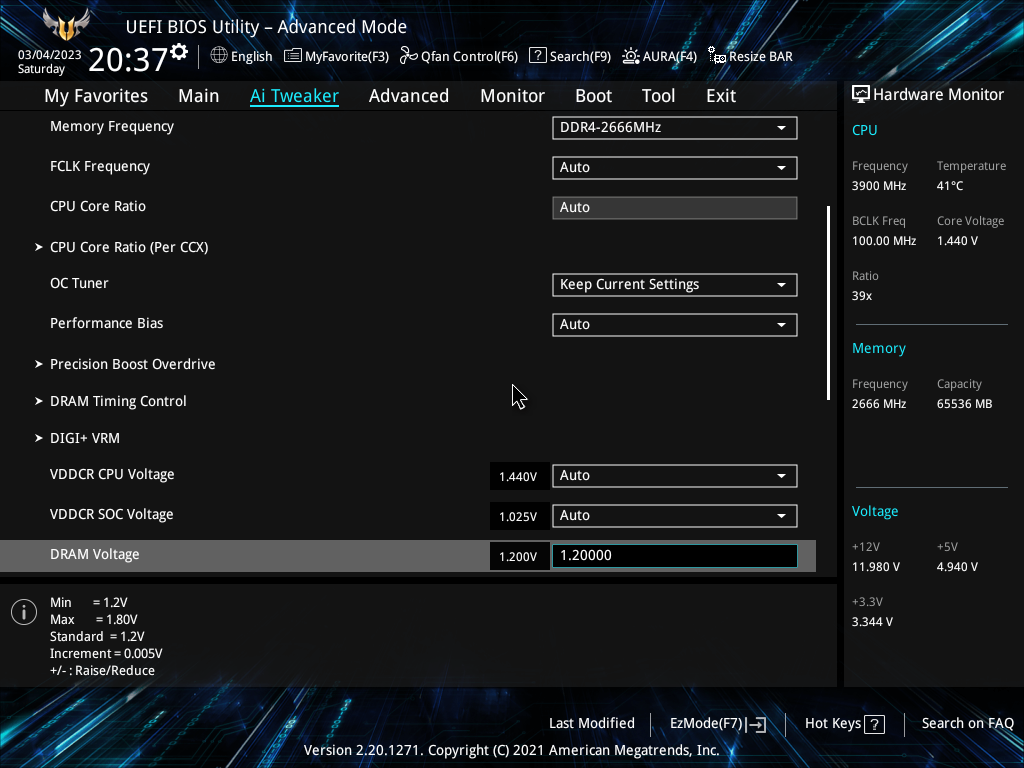1024x768 pixels.
Task: Click the settings list scrollbar
Action: pyautogui.click(x=828, y=302)
